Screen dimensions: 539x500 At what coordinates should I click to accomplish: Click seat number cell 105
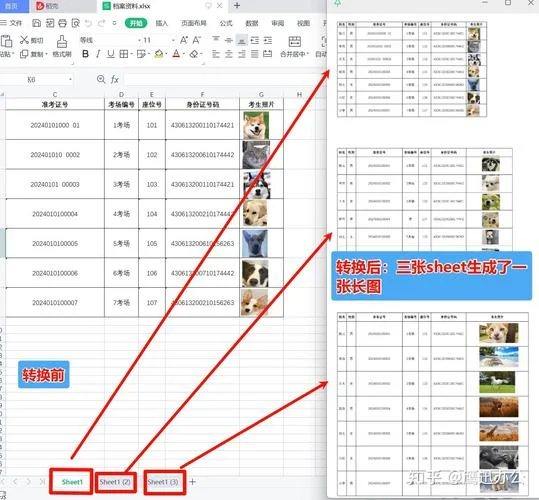click(152, 243)
